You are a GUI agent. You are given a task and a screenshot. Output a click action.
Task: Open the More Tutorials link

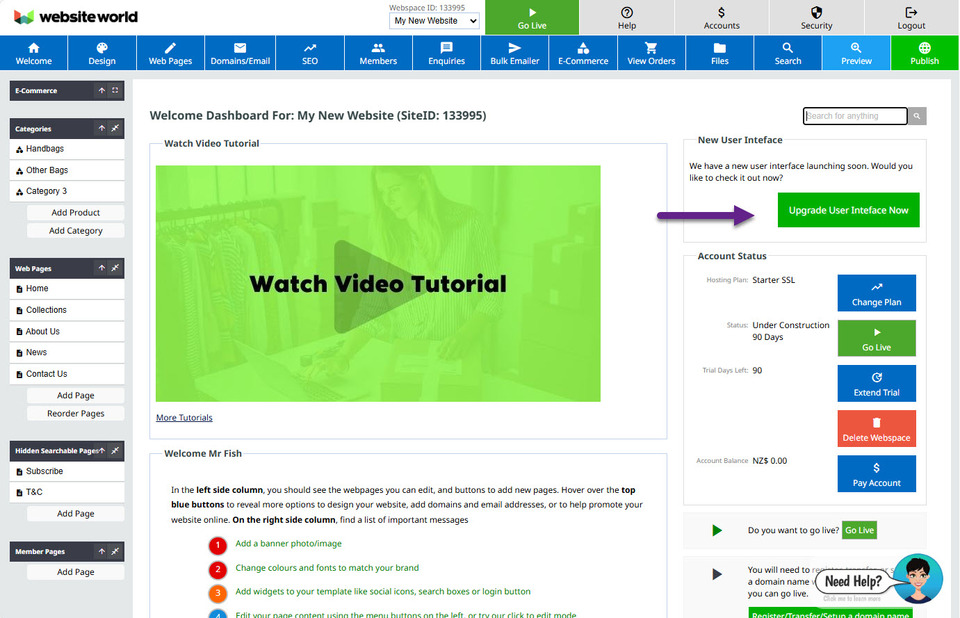click(x=184, y=418)
